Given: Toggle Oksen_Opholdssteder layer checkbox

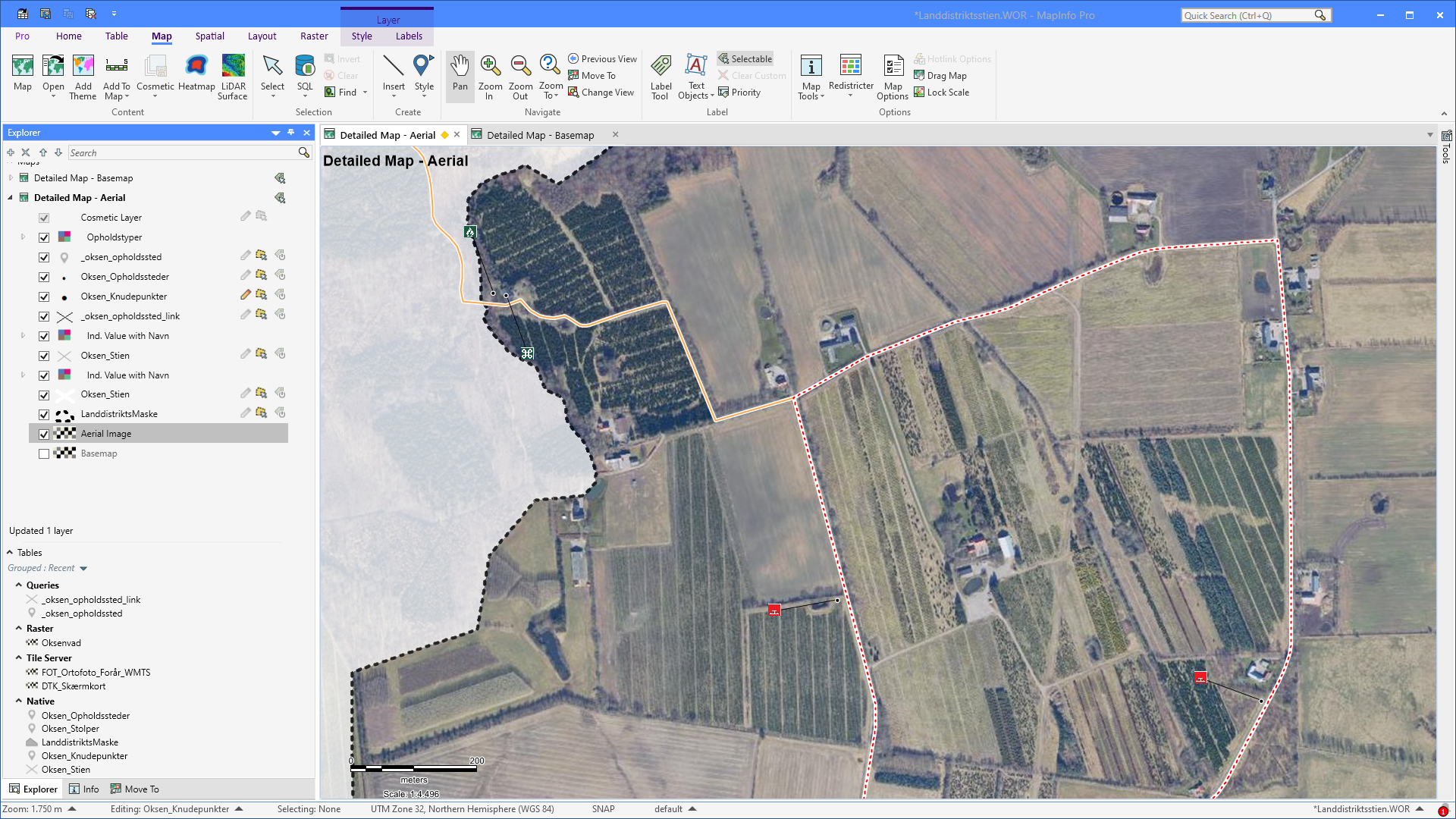Looking at the screenshot, I should 44,278.
